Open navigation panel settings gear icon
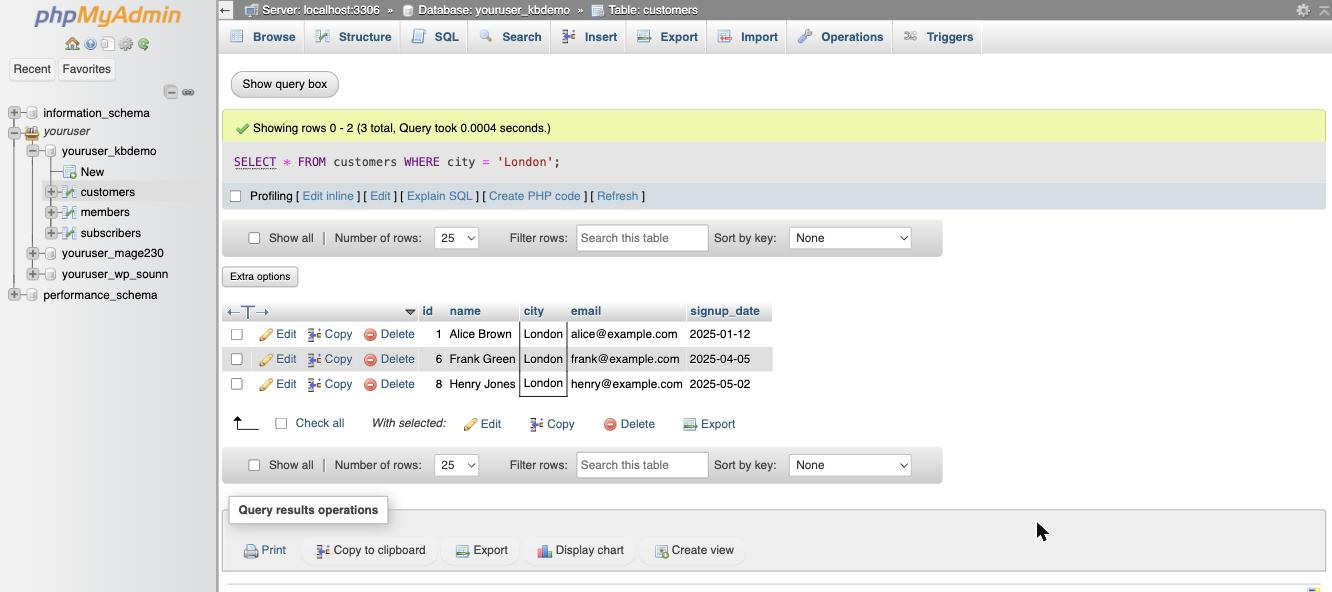 tap(126, 44)
